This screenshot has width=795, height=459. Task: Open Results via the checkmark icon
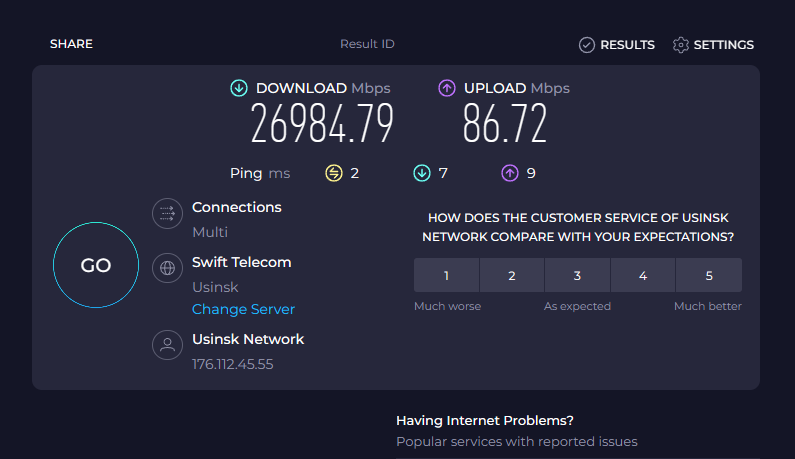pos(587,45)
